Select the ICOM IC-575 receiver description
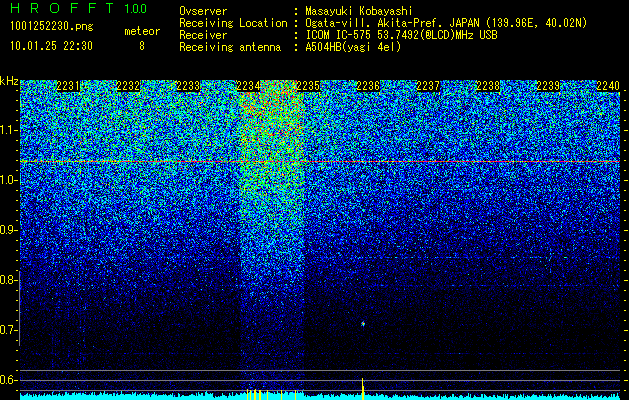The width and height of the screenshot is (629, 400). pos(401,35)
